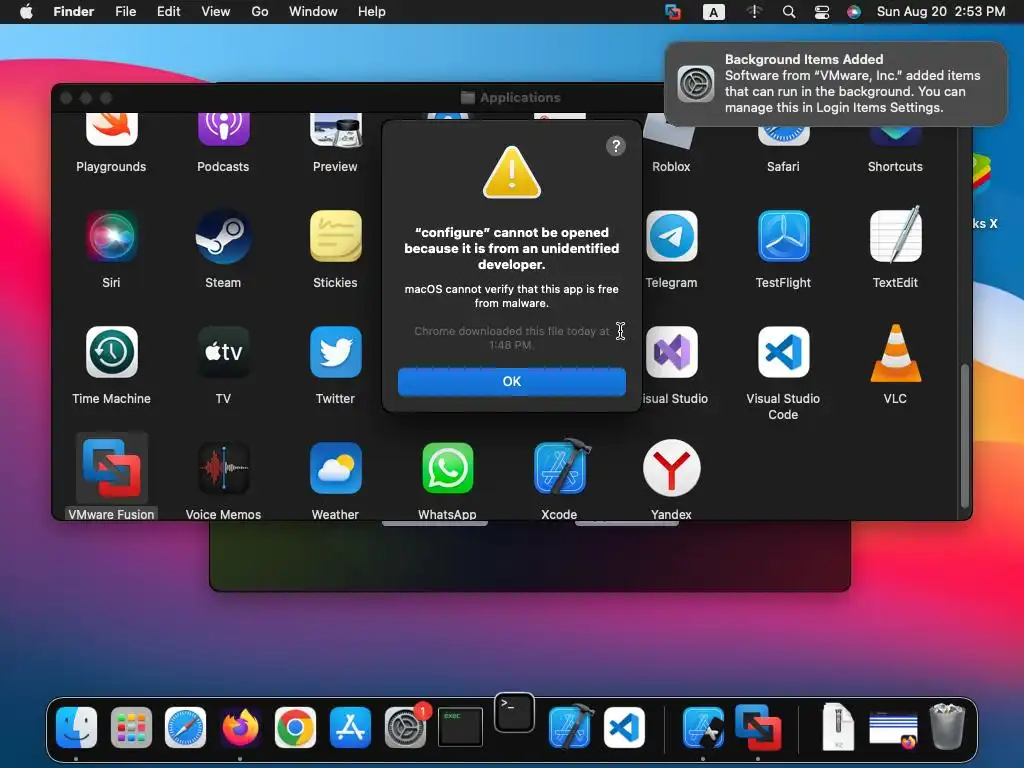Open the Finder menu
Screen dimensions: 1024x768
[x=74, y=12]
